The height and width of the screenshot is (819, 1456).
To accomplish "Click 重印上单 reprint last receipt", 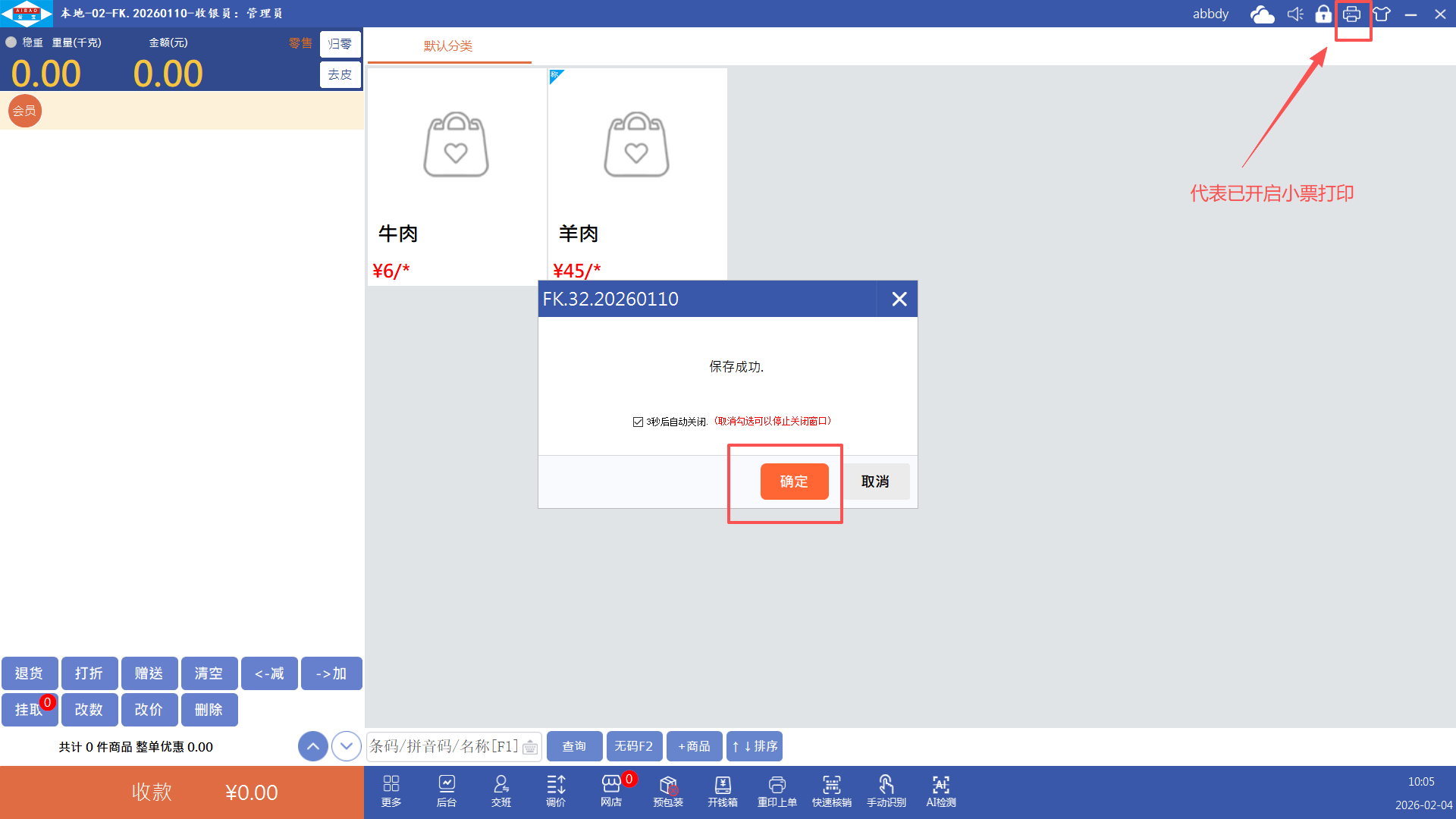I will 777,791.
